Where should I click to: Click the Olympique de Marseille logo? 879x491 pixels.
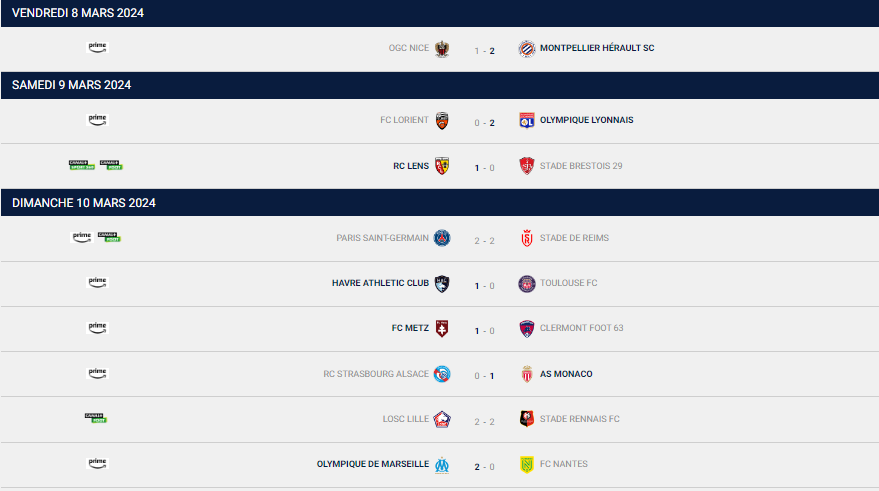click(442, 465)
